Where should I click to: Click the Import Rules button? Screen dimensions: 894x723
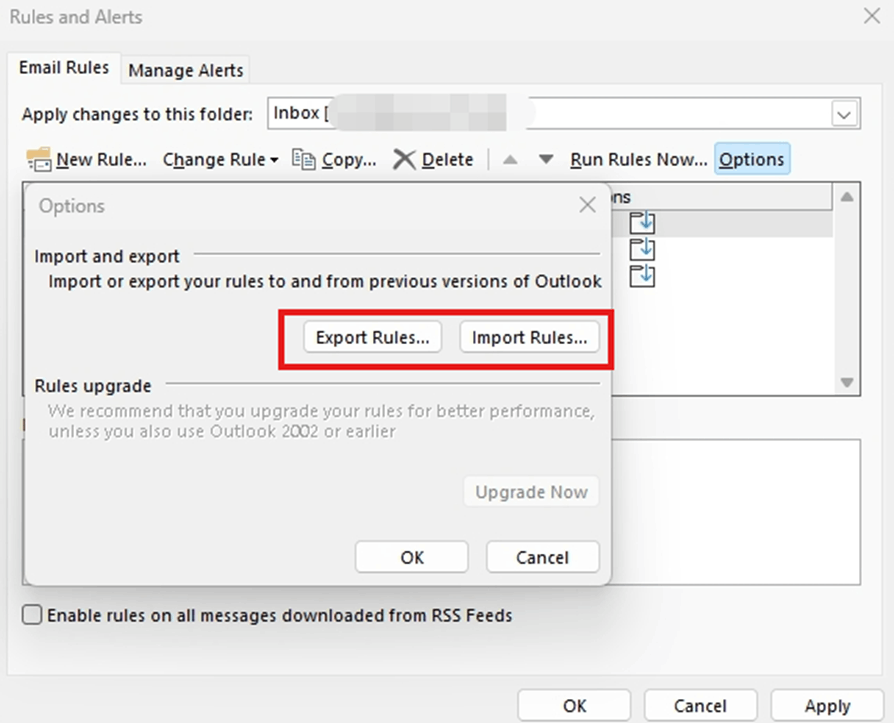(529, 337)
